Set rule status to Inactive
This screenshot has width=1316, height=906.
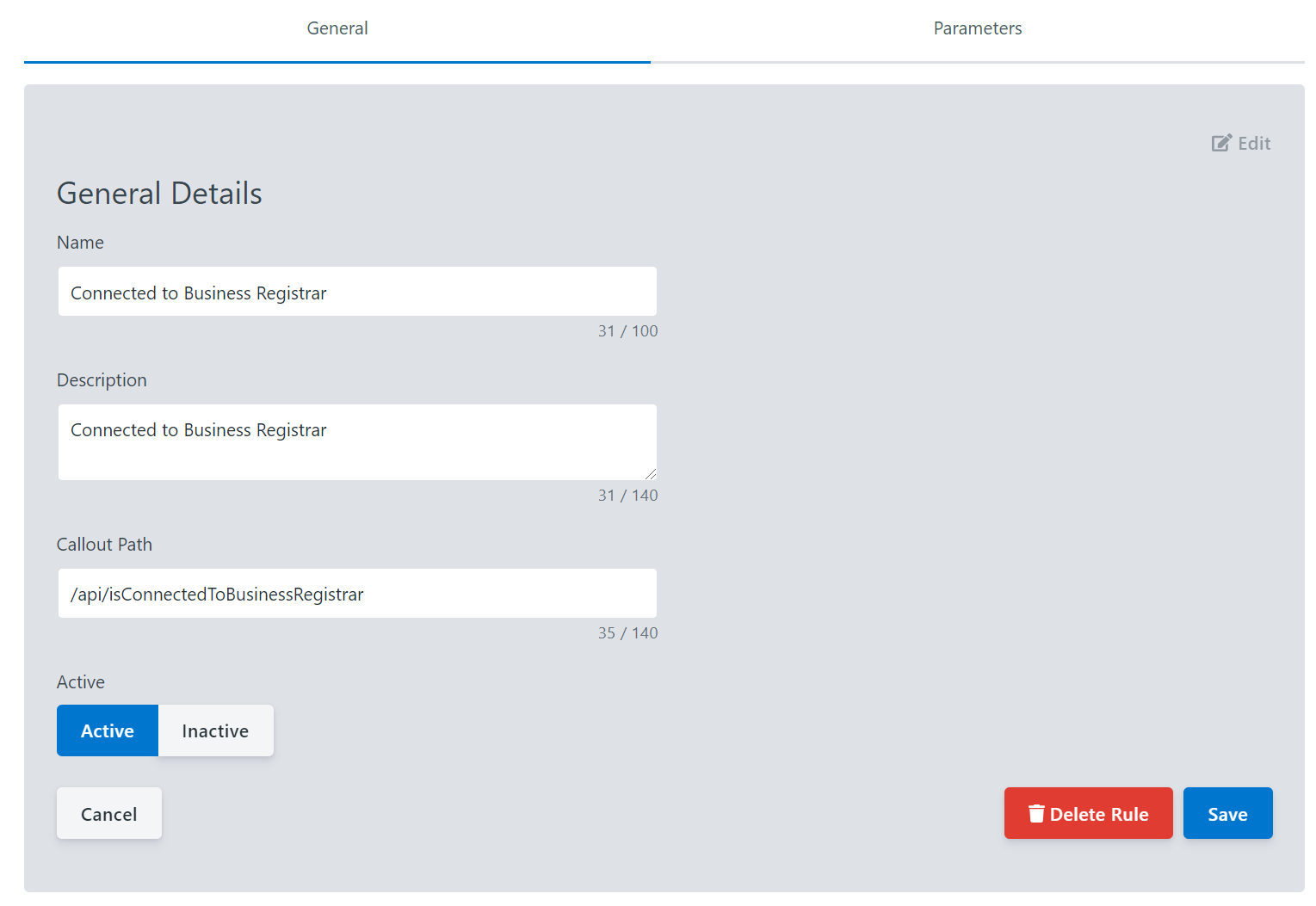215,730
